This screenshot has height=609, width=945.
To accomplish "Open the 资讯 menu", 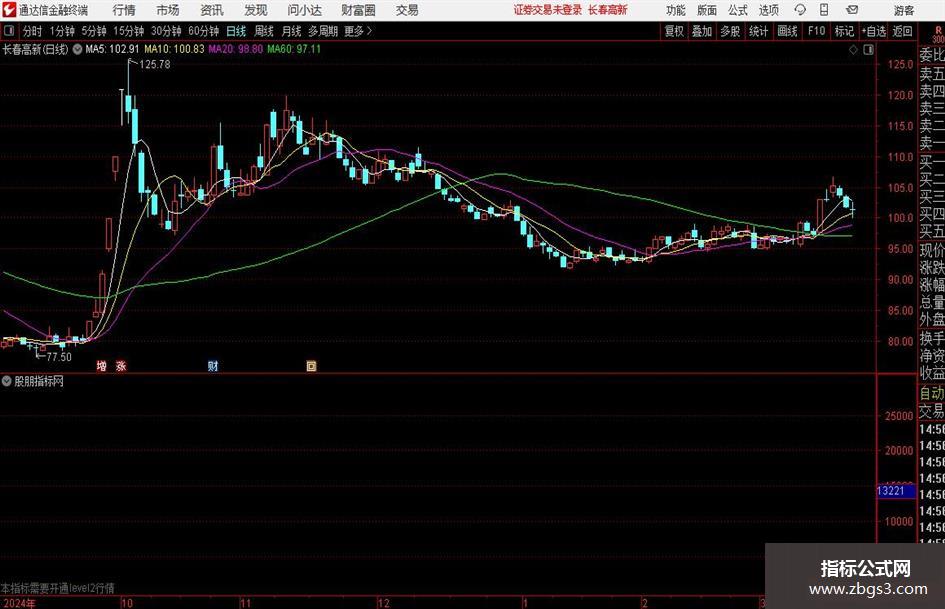I will pos(212,10).
